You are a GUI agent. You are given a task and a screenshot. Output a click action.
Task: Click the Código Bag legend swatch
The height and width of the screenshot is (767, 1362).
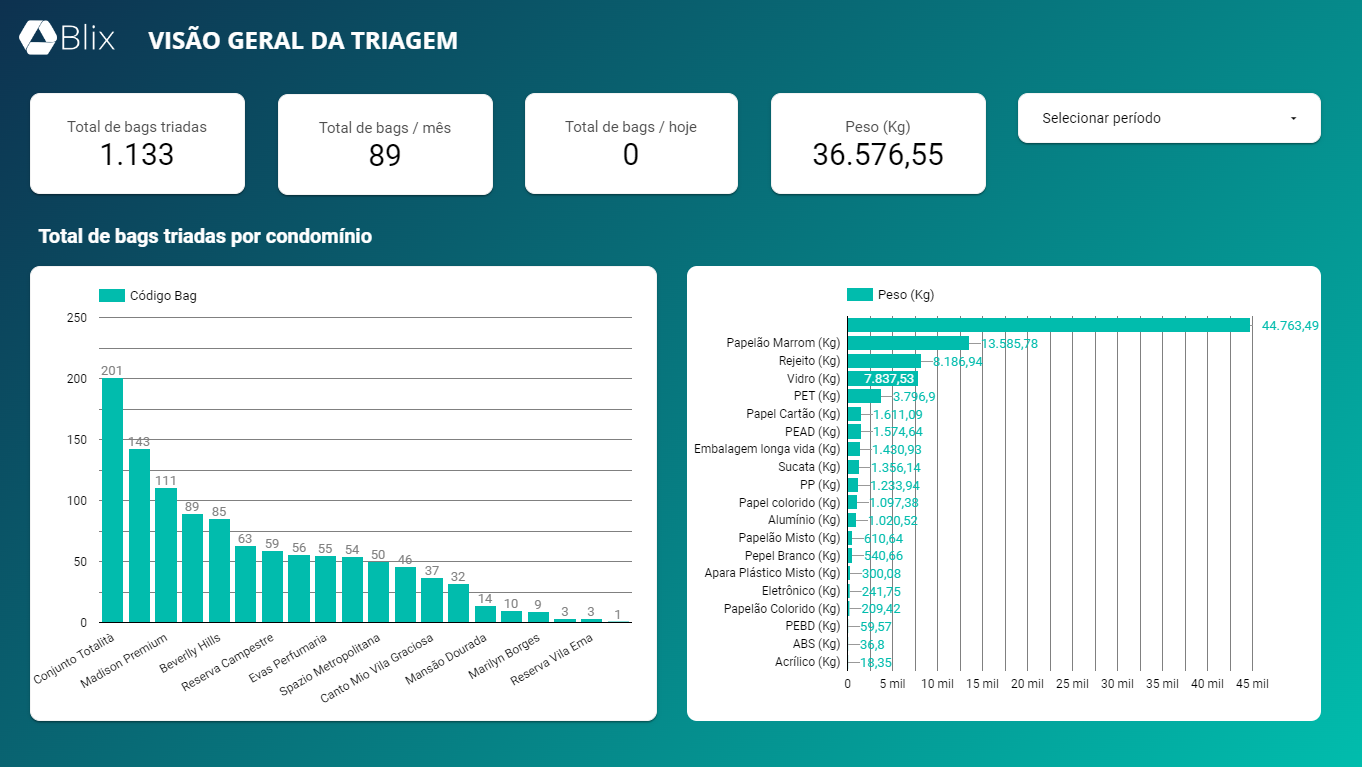tap(112, 296)
